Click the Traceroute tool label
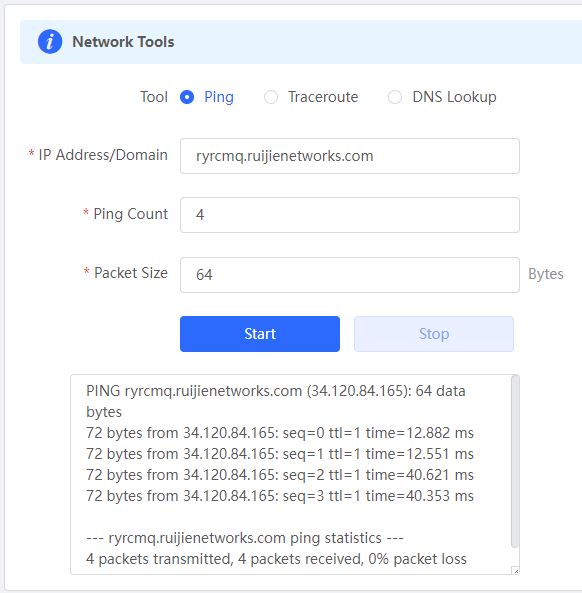 coord(323,97)
